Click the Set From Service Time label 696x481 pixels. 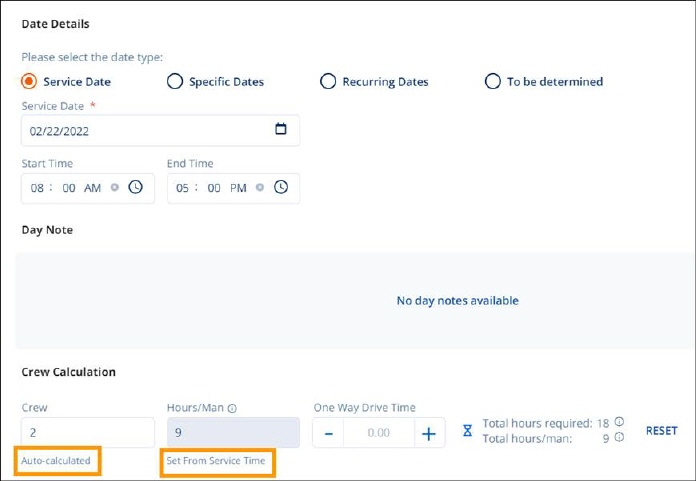click(216, 461)
